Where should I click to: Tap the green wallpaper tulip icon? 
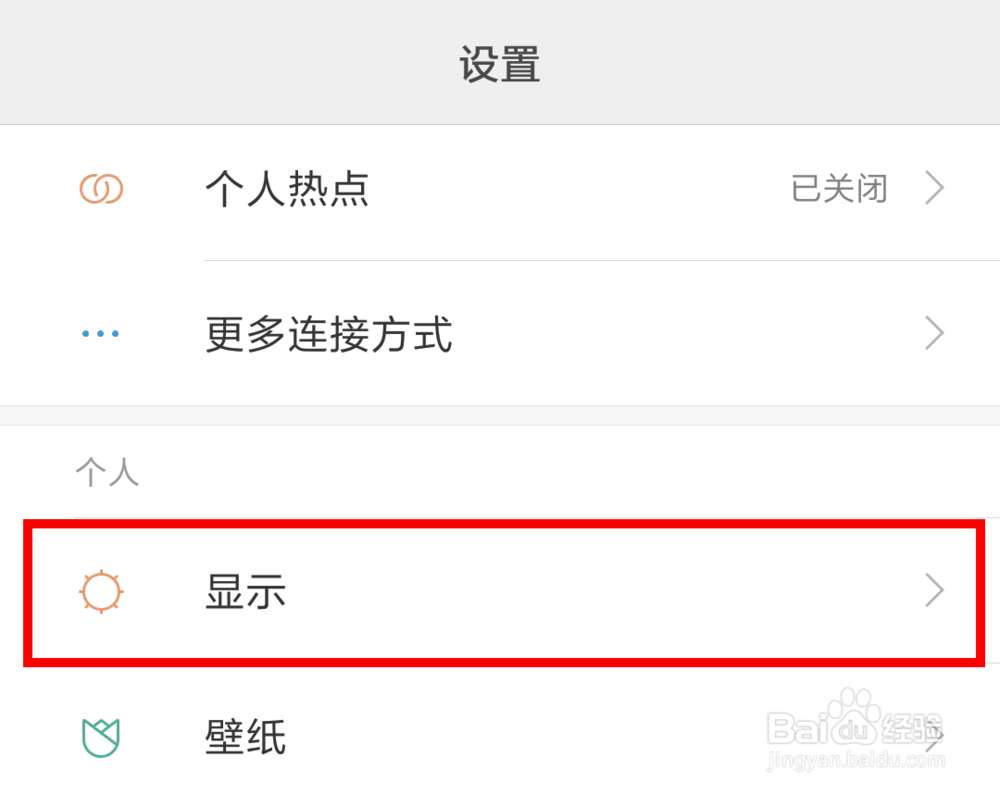point(101,737)
